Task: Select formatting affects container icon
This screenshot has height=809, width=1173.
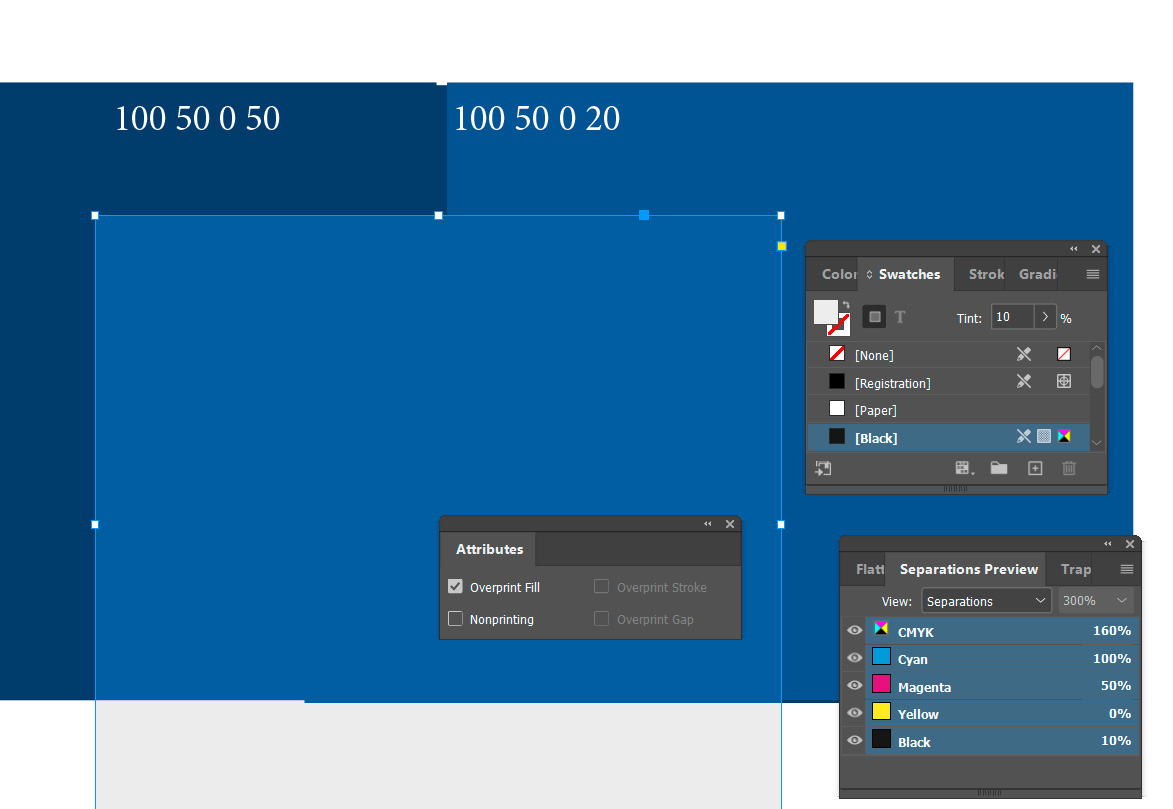Action: click(874, 317)
